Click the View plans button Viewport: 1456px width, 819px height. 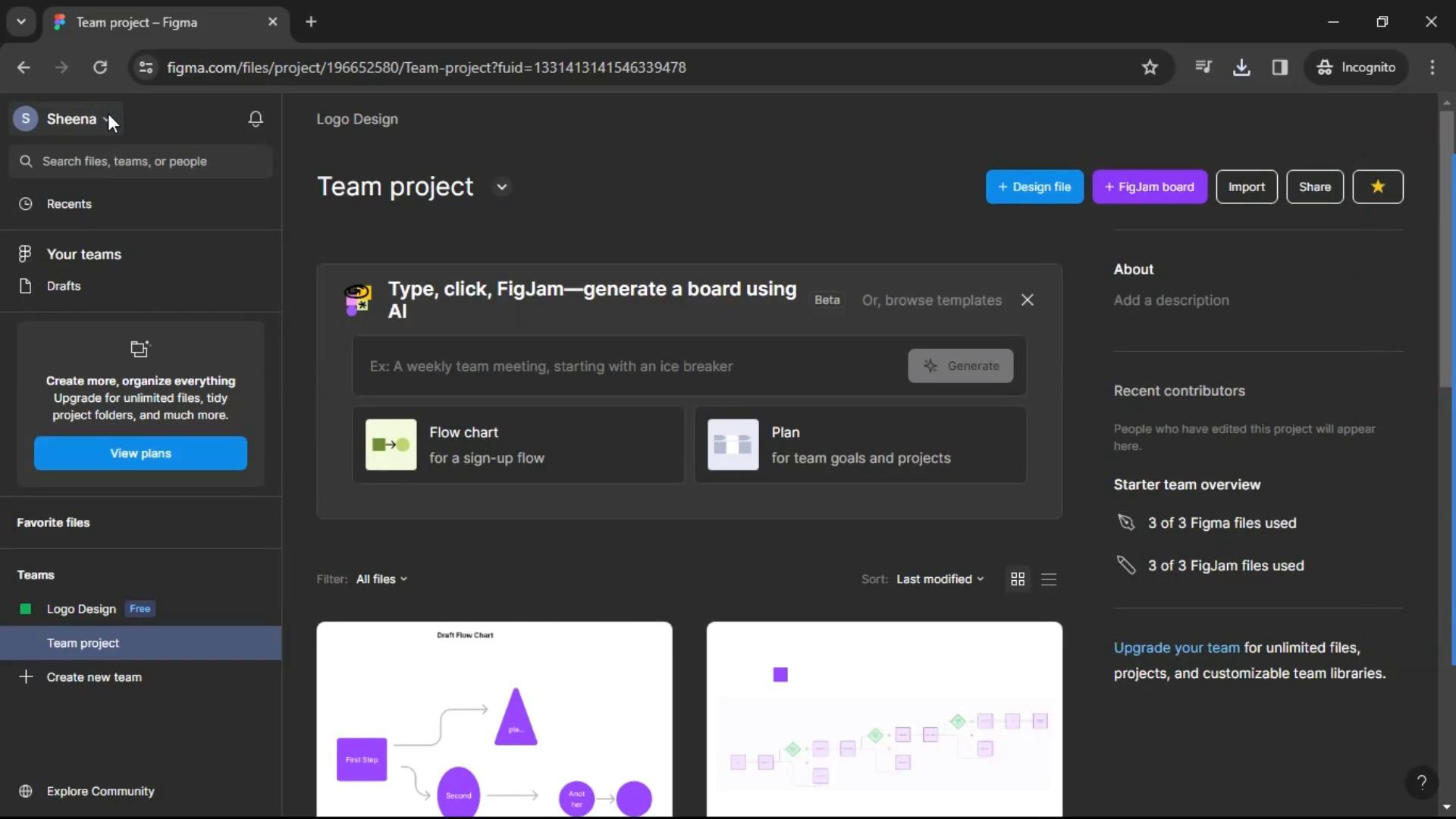(x=140, y=453)
